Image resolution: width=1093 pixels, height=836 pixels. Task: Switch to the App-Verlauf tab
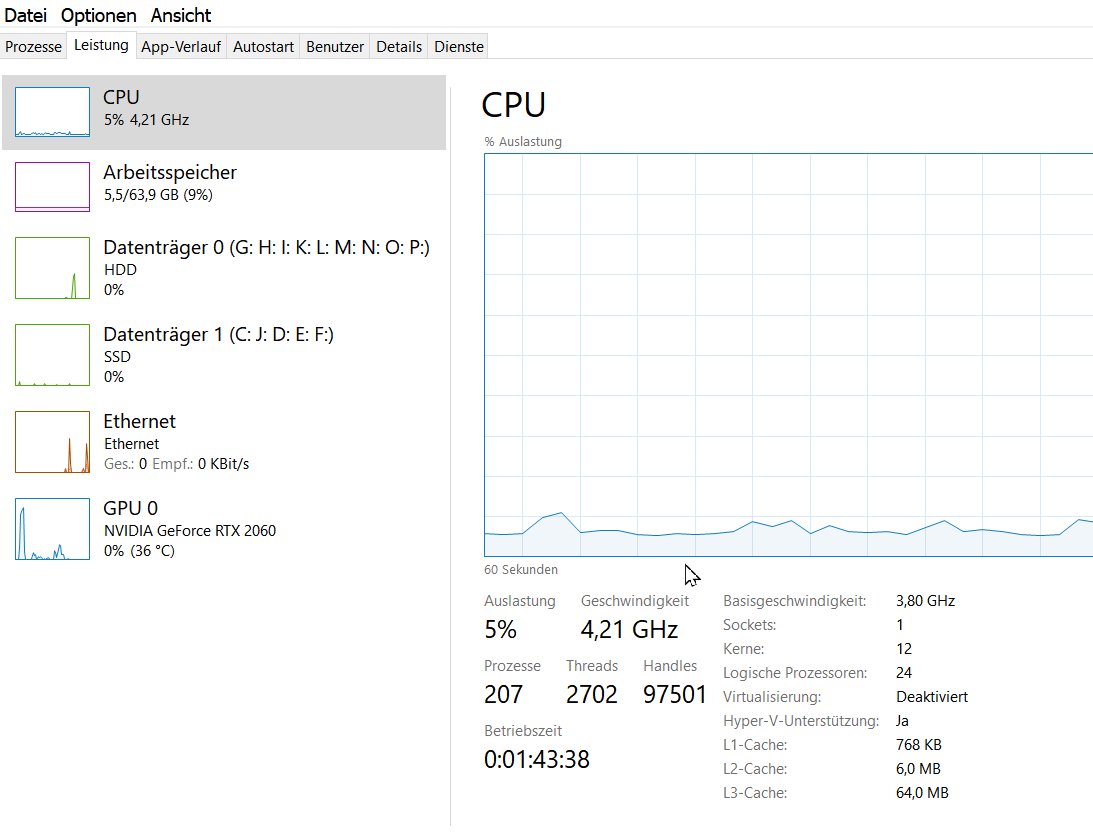[181, 47]
